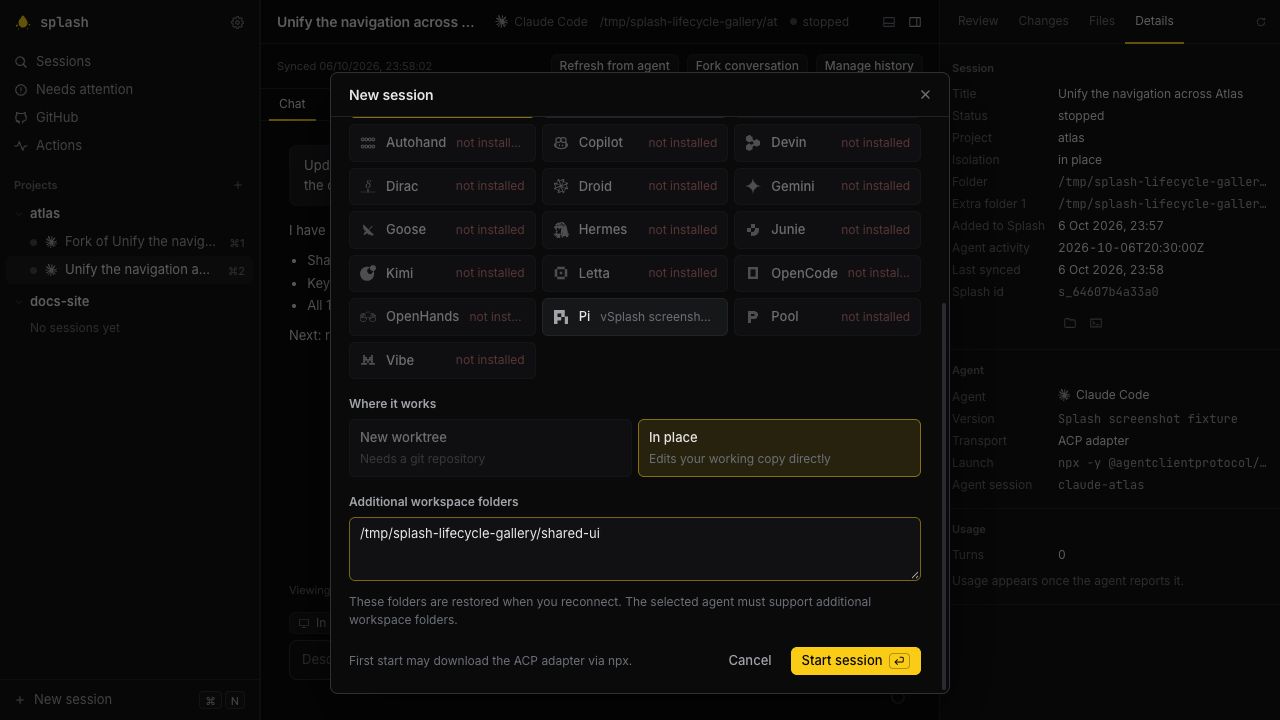Choose the New worktree option
The height and width of the screenshot is (720, 1280).
click(x=490, y=448)
